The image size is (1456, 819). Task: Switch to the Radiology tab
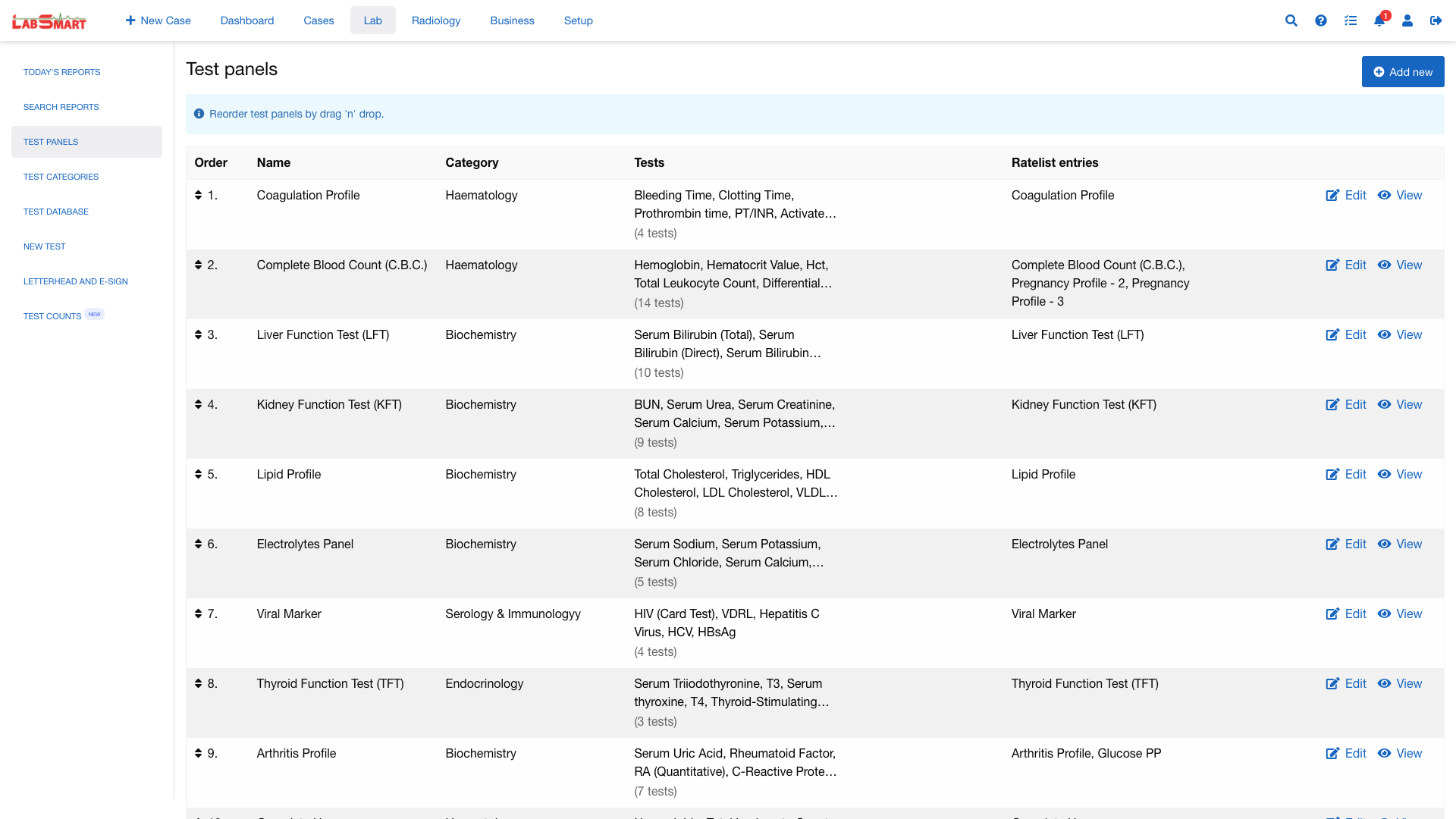(x=435, y=20)
